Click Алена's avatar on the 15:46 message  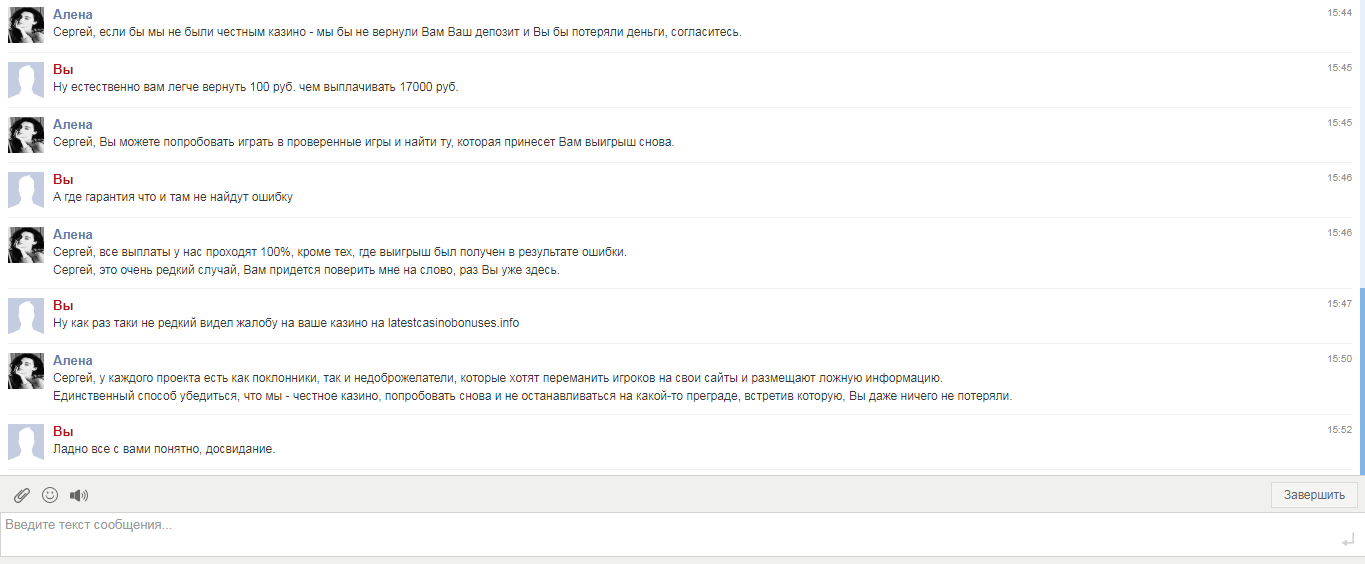(26, 245)
